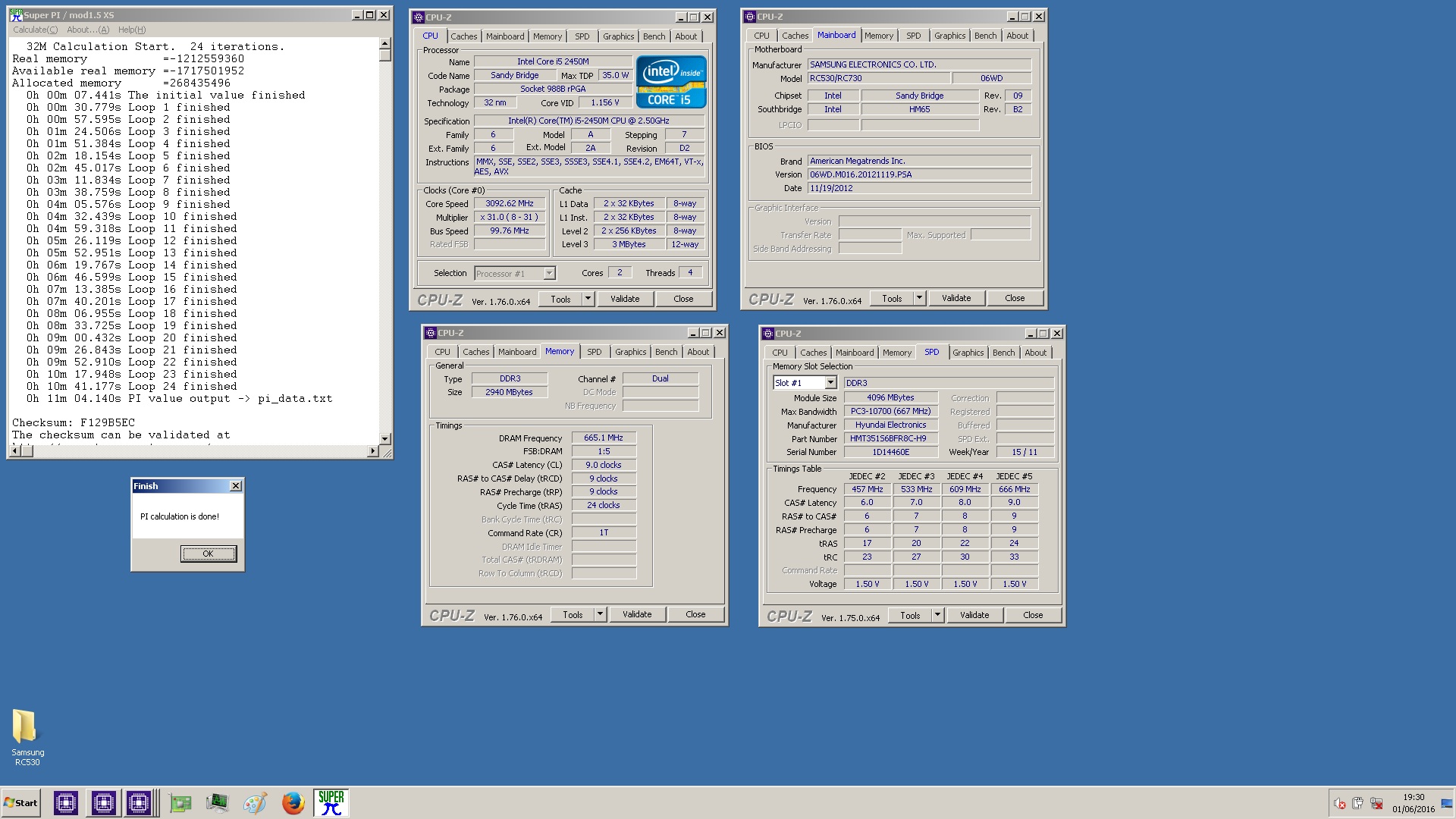Viewport: 1456px width, 819px height.
Task: Click CPU-Z title icon in Memory window
Action: [431, 332]
